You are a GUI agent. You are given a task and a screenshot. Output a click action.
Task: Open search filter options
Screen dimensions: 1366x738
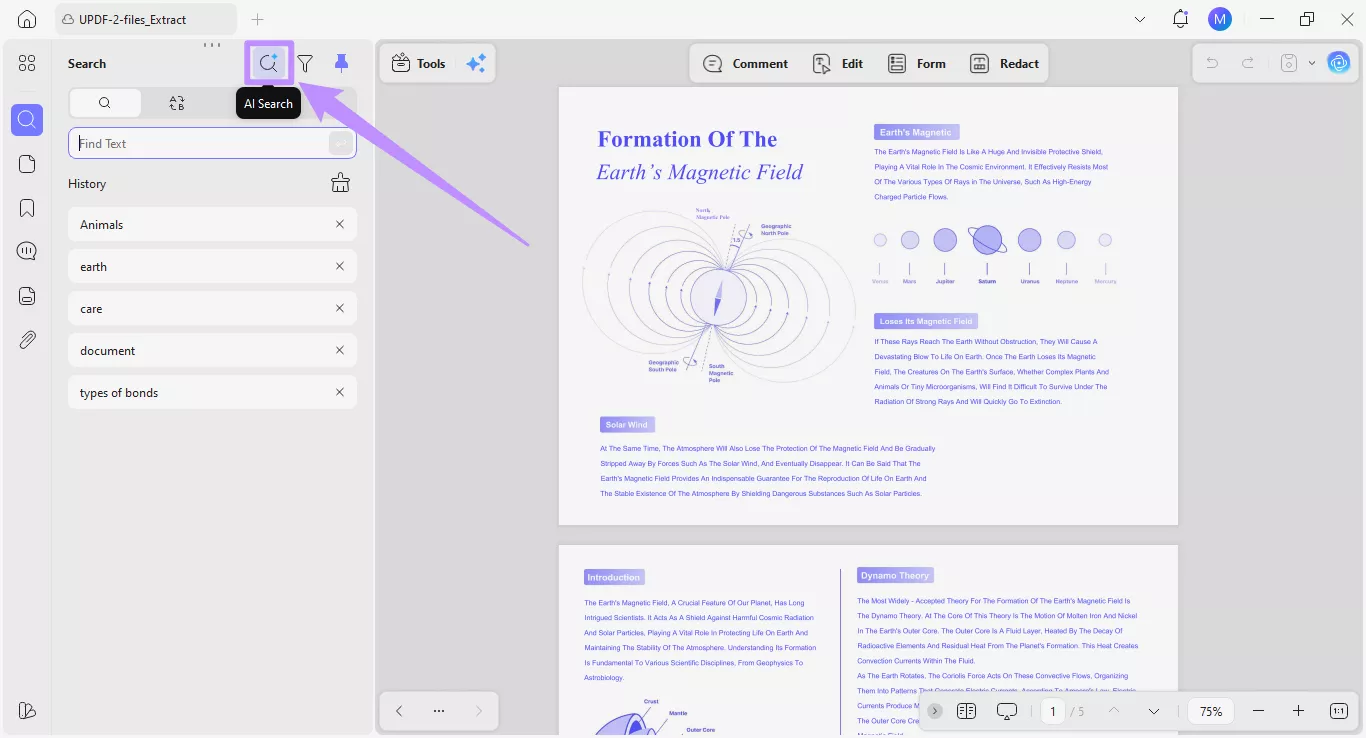pos(305,63)
